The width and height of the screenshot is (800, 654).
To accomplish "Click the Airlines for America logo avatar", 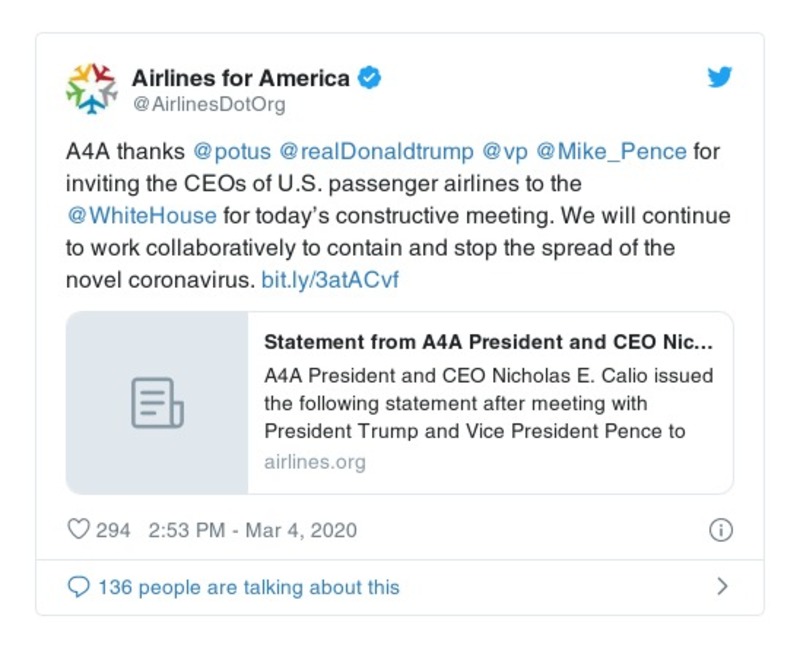I will (91, 88).
